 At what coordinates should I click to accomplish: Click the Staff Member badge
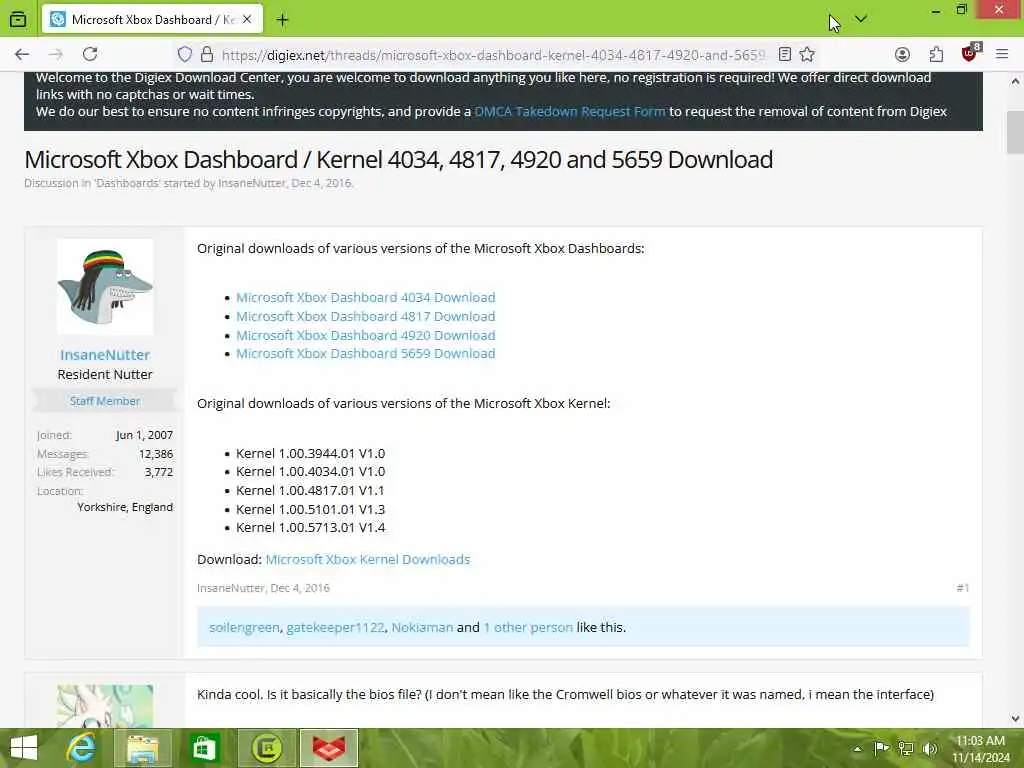(105, 401)
